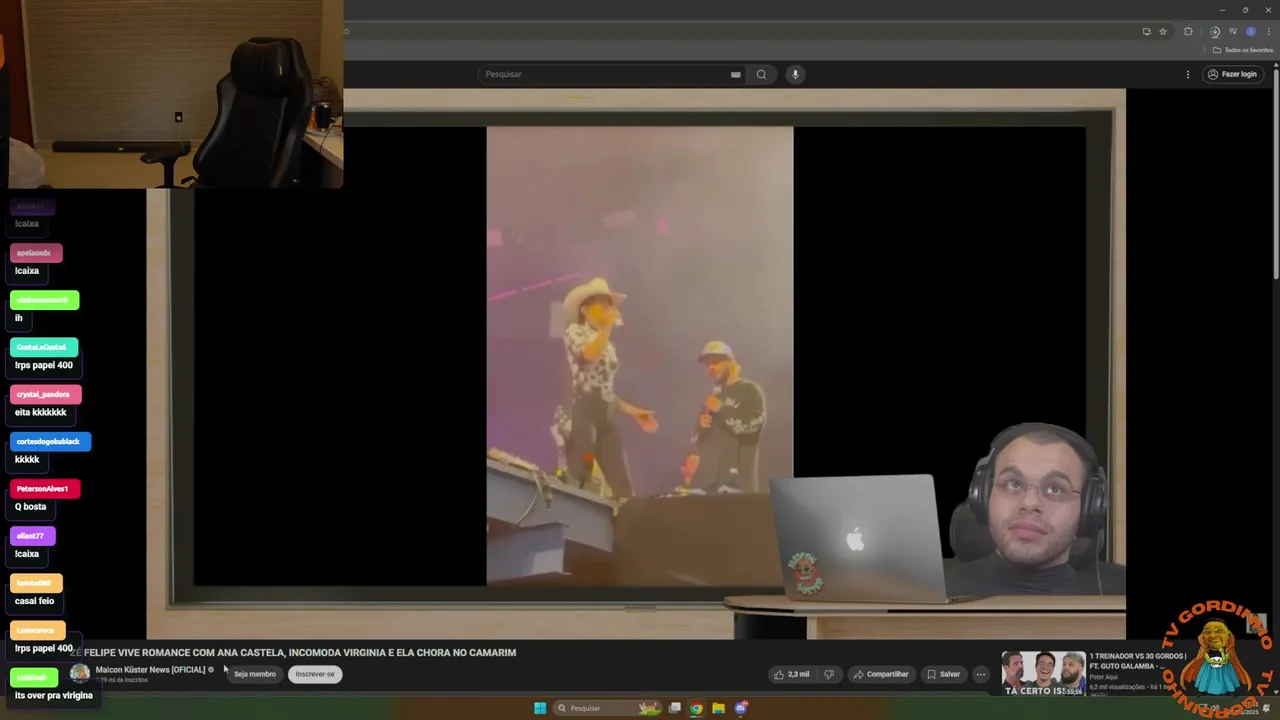Dislike the video with thumbs-down icon
Image resolution: width=1280 pixels, height=720 pixels.
pos(828,674)
